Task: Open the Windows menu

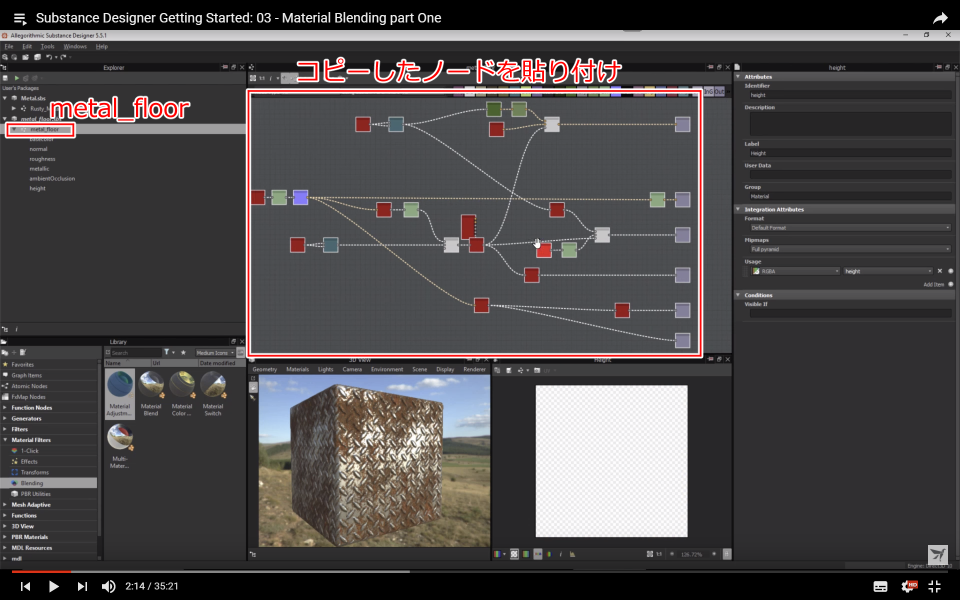Action: [75, 47]
